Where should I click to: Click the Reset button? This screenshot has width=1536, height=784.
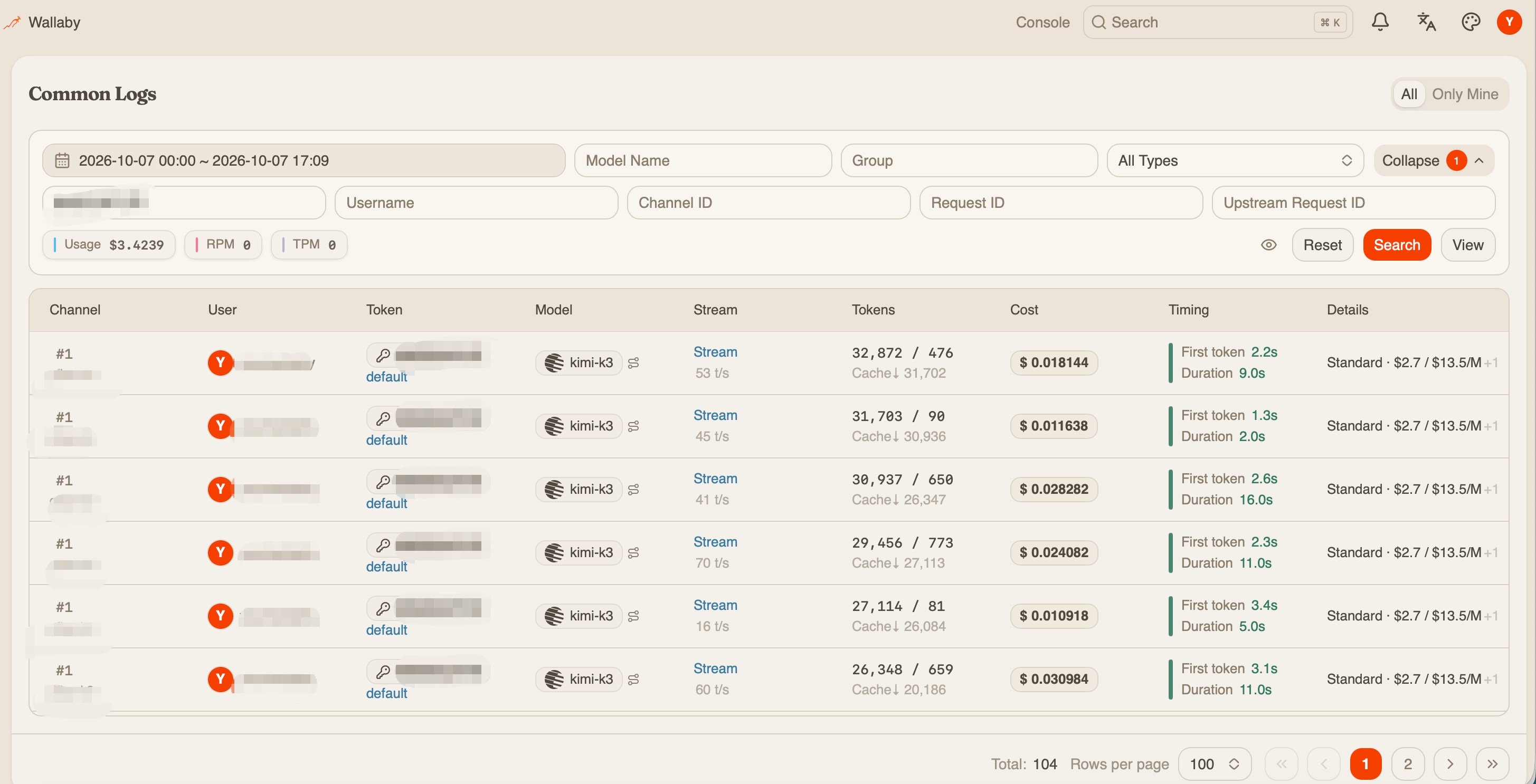point(1322,245)
